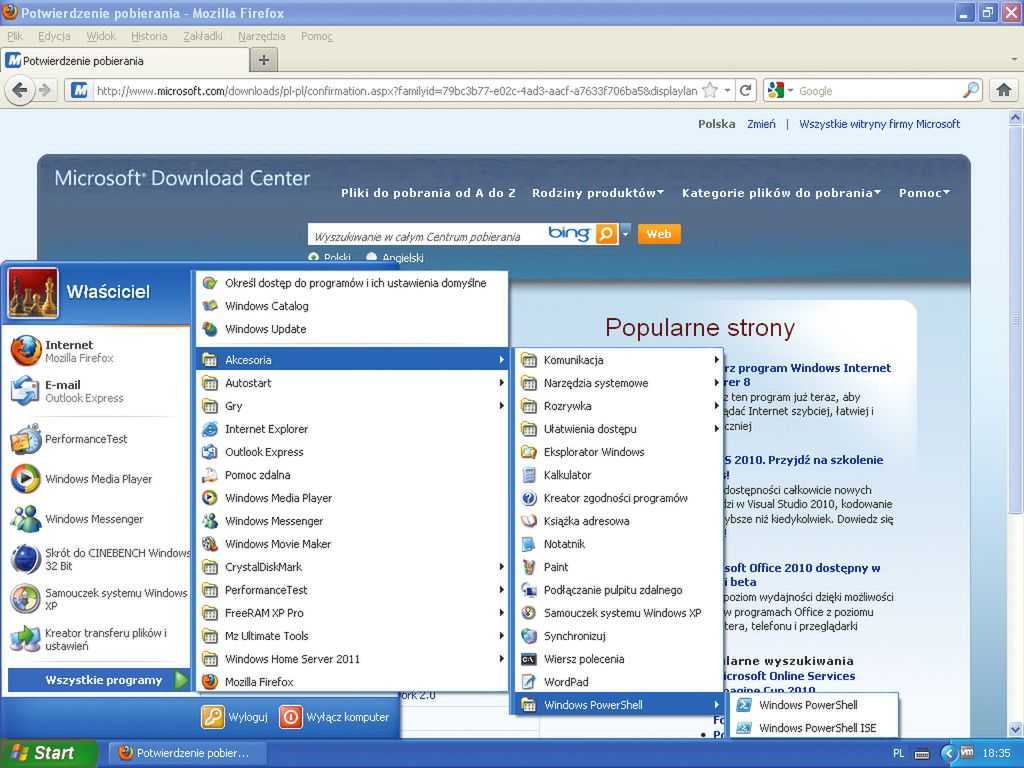Open Windows Catalog in All Programs list
1024x768 pixels.
click(352, 306)
